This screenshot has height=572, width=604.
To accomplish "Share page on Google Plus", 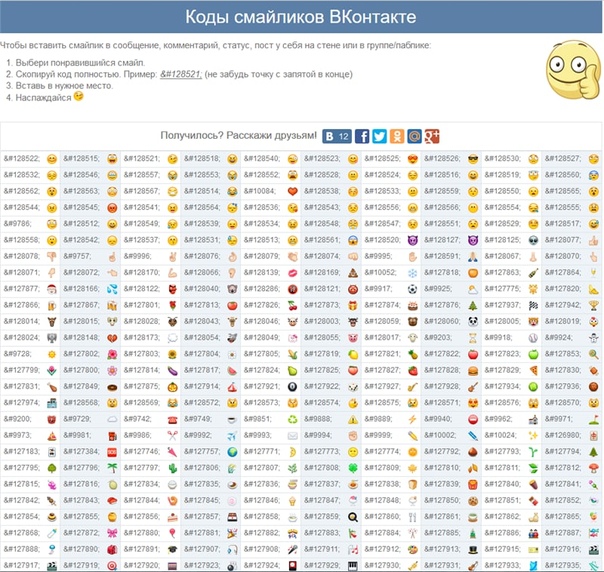I will coord(432,136).
